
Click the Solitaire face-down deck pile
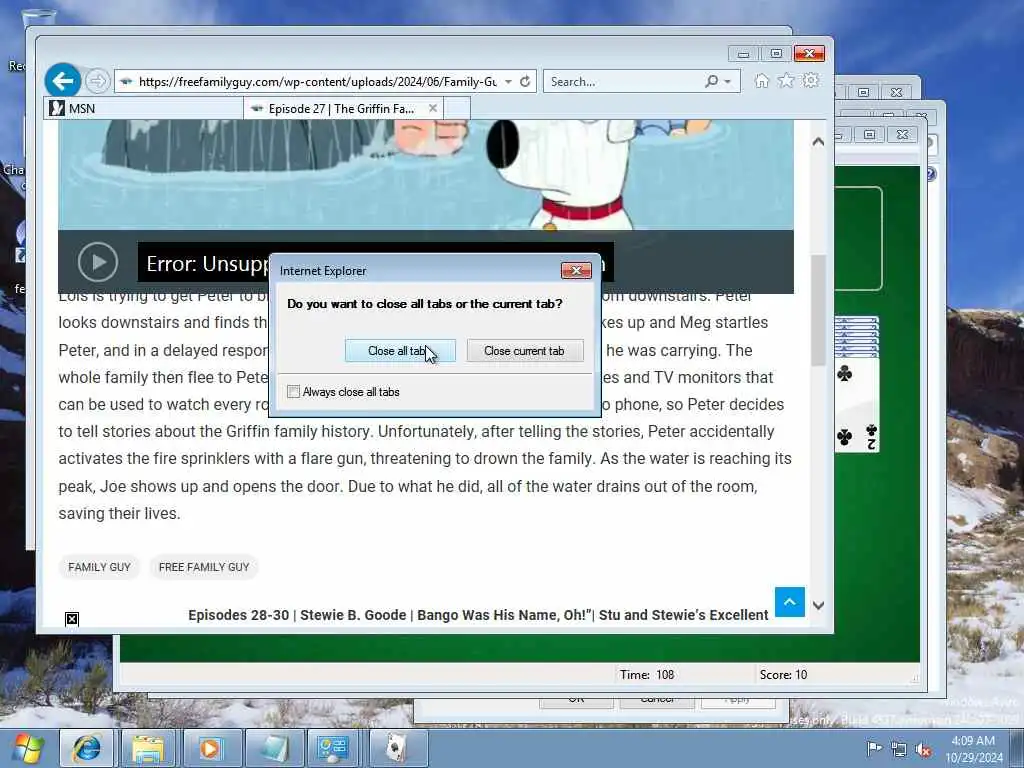pos(856,337)
